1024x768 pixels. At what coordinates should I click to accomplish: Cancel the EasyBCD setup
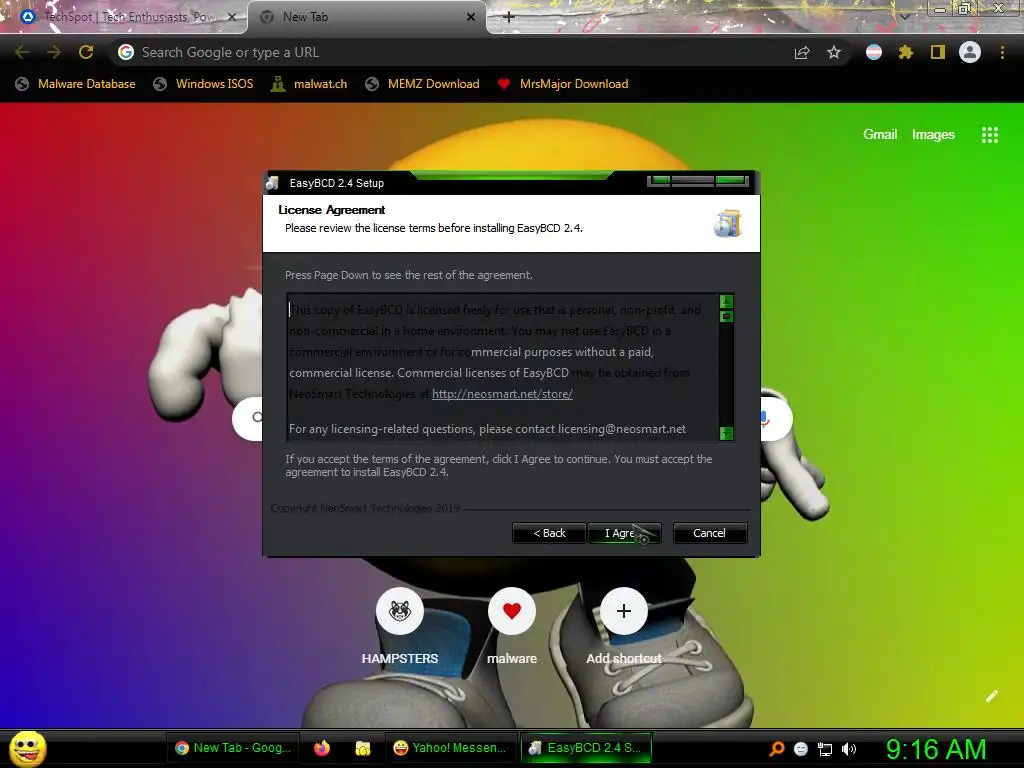(x=709, y=533)
